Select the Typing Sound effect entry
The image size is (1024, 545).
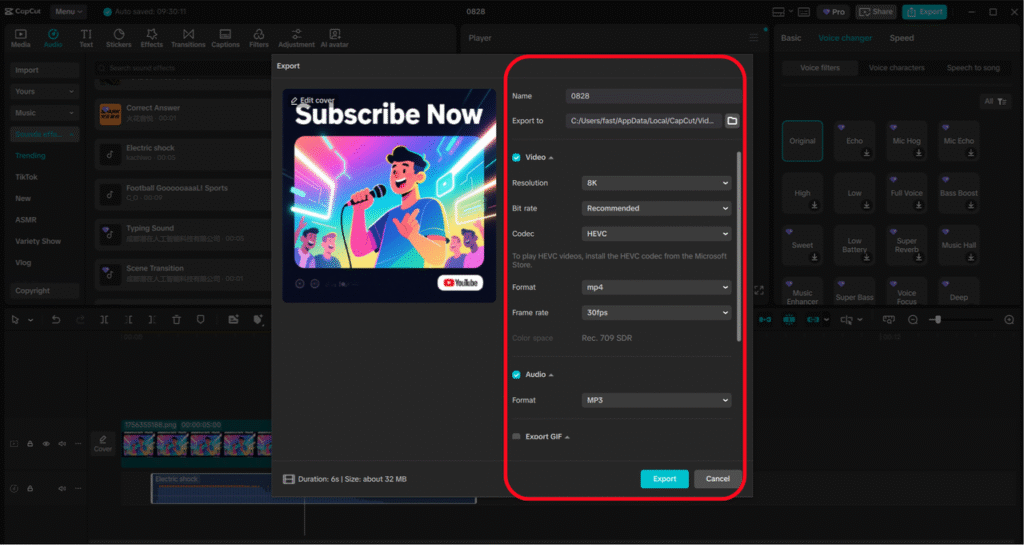[x=183, y=234]
